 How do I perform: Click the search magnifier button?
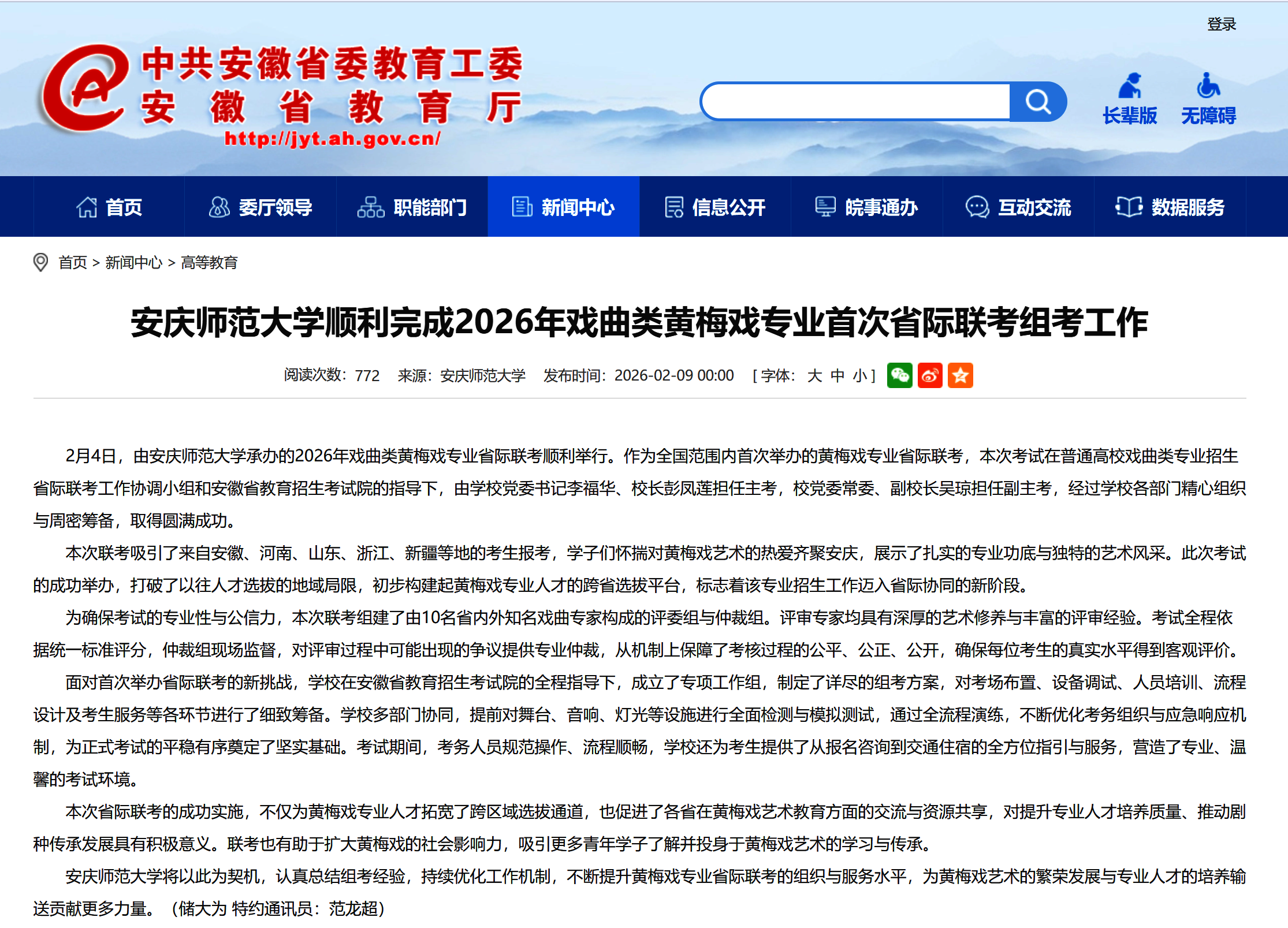tap(1037, 102)
